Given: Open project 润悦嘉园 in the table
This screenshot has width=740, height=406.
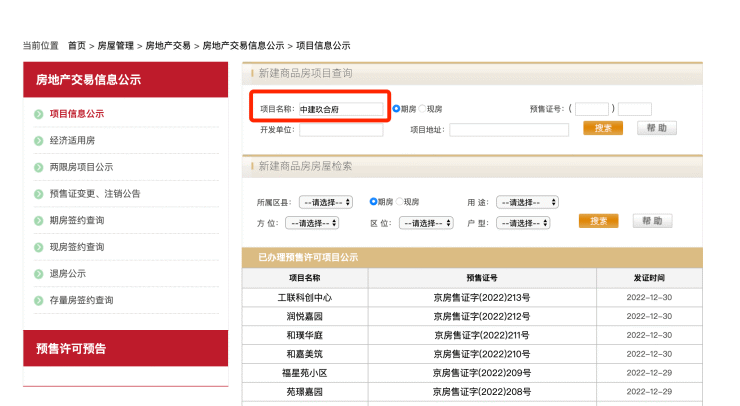Looking at the screenshot, I should pyautogui.click(x=304, y=317).
